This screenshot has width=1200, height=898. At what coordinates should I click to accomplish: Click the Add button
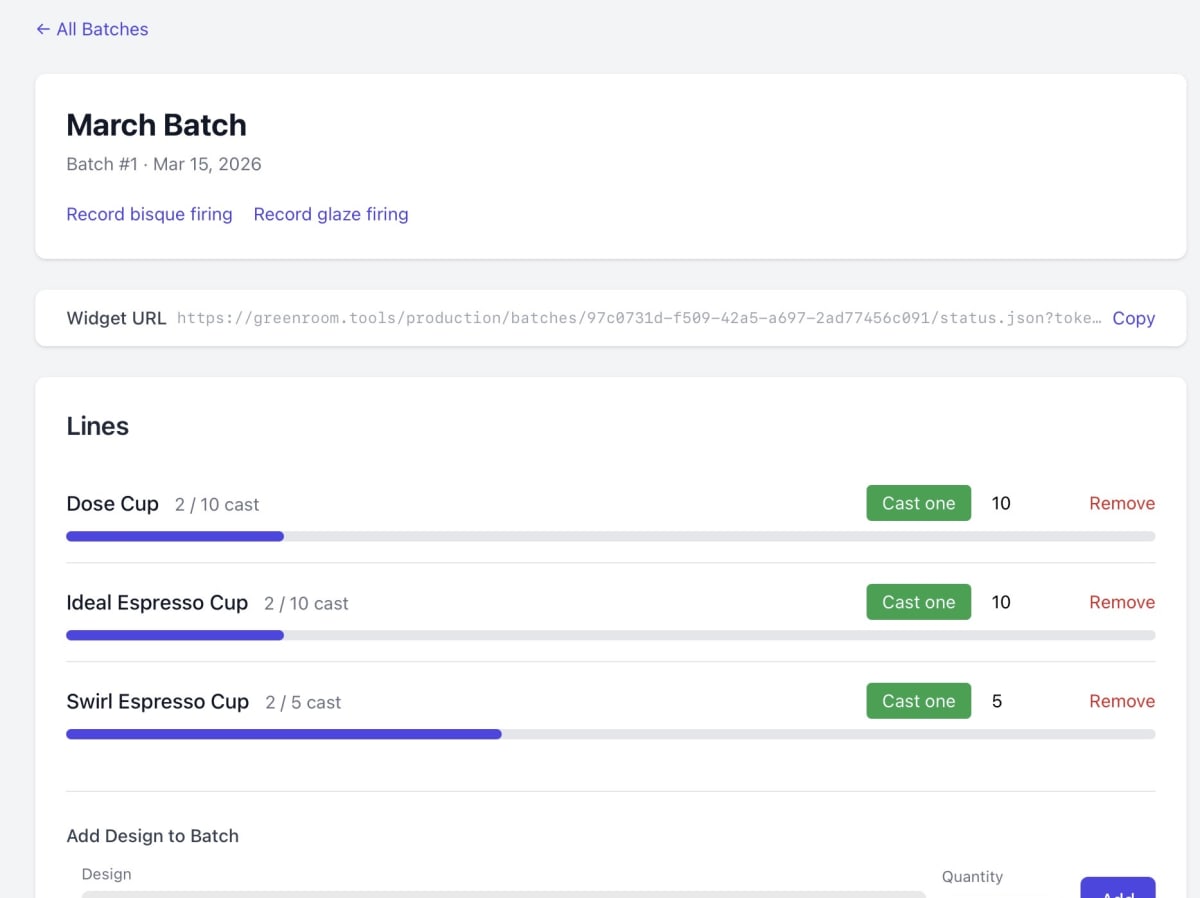tap(1117, 890)
